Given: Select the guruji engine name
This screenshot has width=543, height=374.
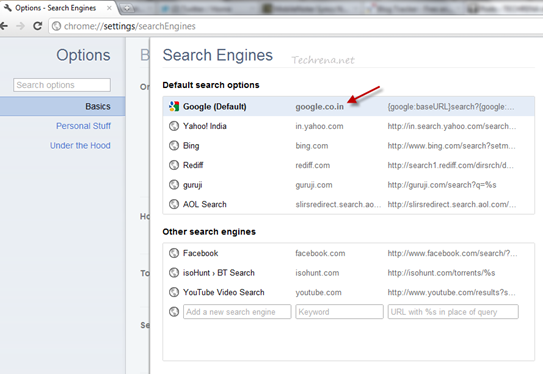Looking at the screenshot, I should pos(193,185).
